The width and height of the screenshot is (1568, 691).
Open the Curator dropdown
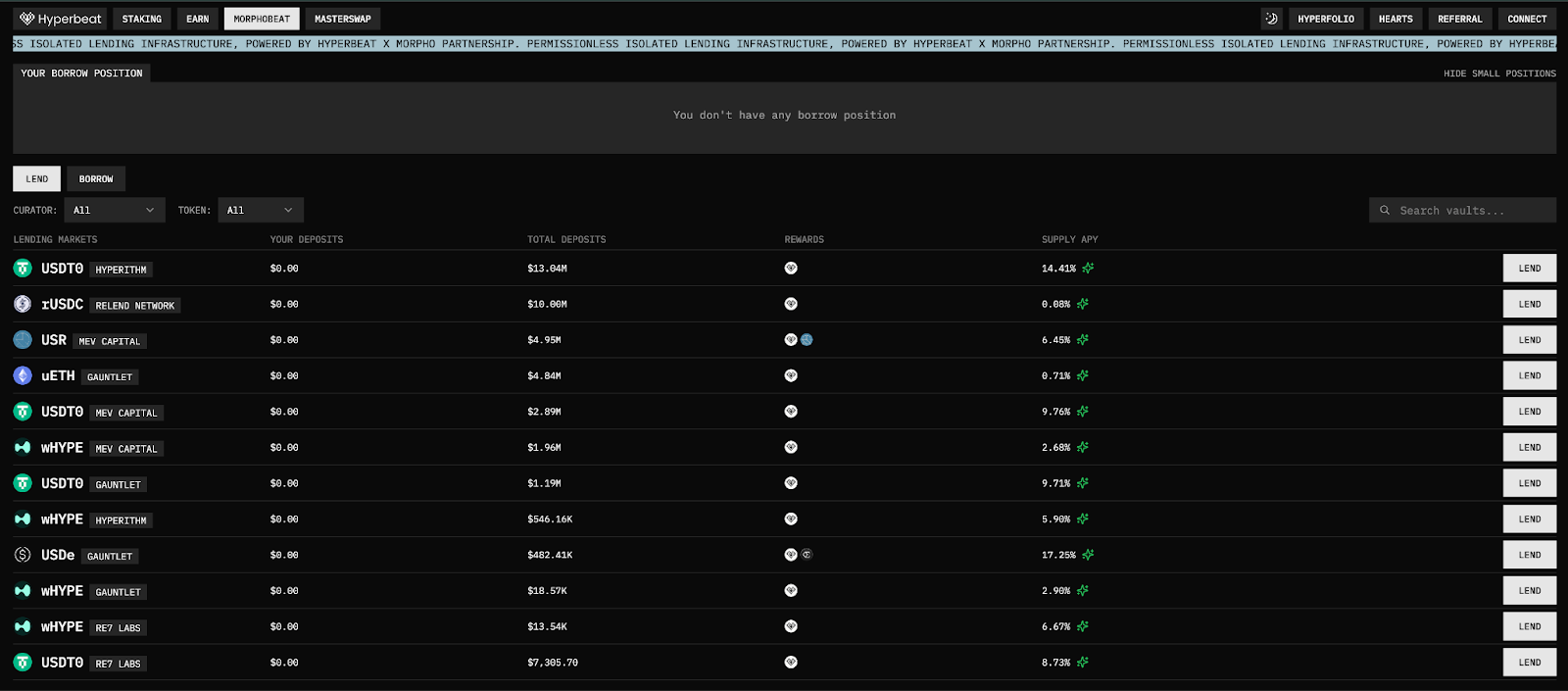coord(114,211)
